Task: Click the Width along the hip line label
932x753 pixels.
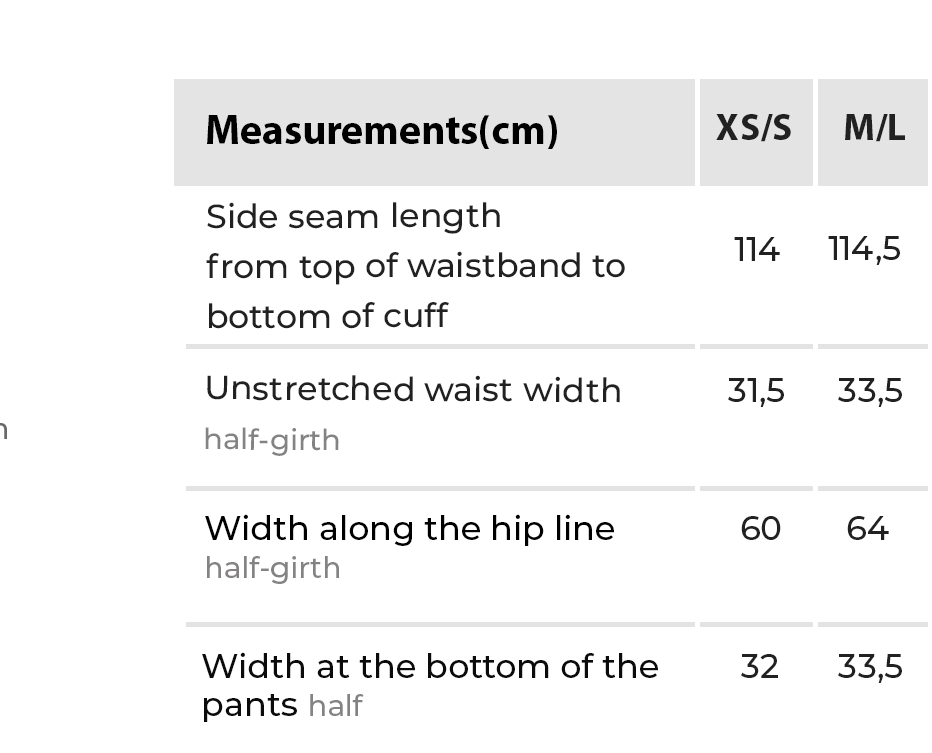Action: pos(409,528)
